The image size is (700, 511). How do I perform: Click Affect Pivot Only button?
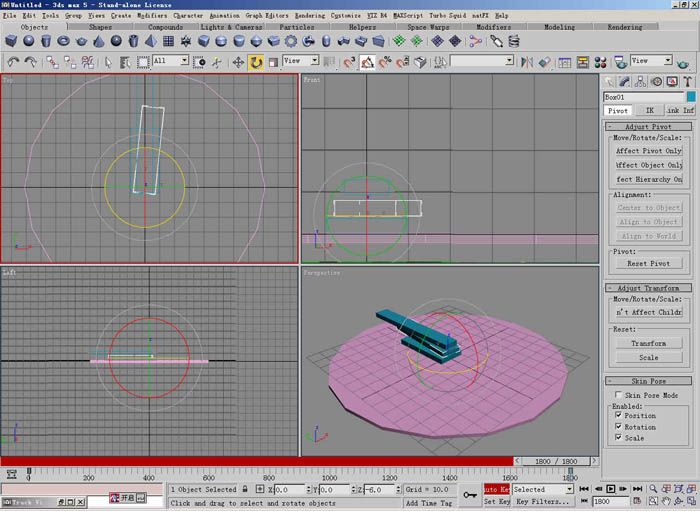tap(649, 151)
